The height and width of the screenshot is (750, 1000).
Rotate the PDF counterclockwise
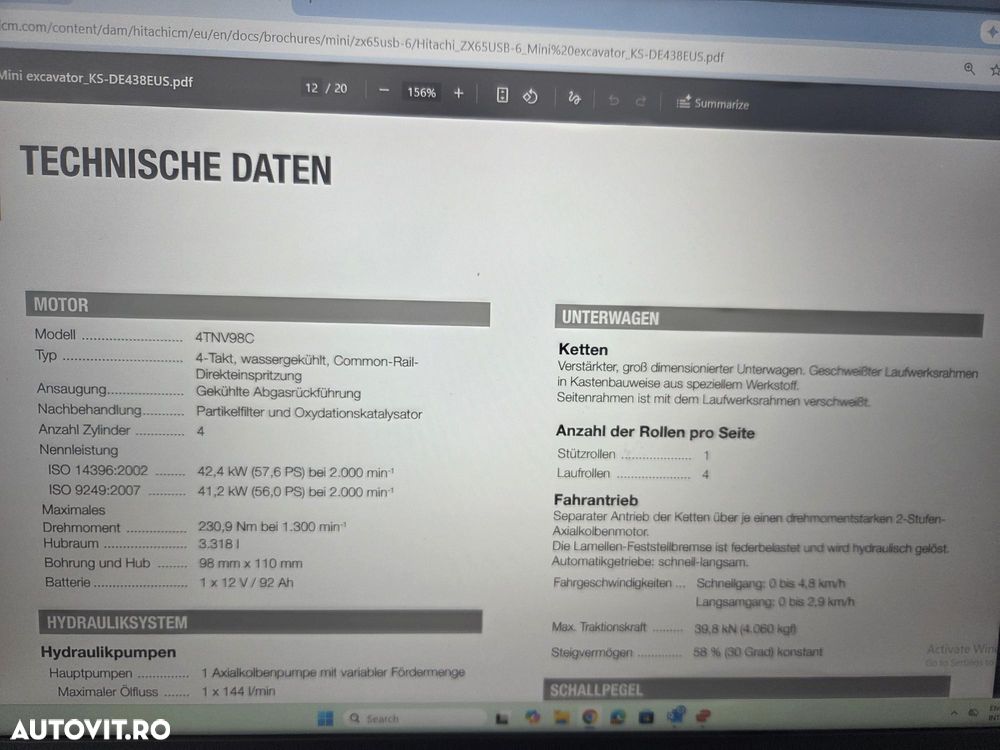pyautogui.click(x=530, y=96)
